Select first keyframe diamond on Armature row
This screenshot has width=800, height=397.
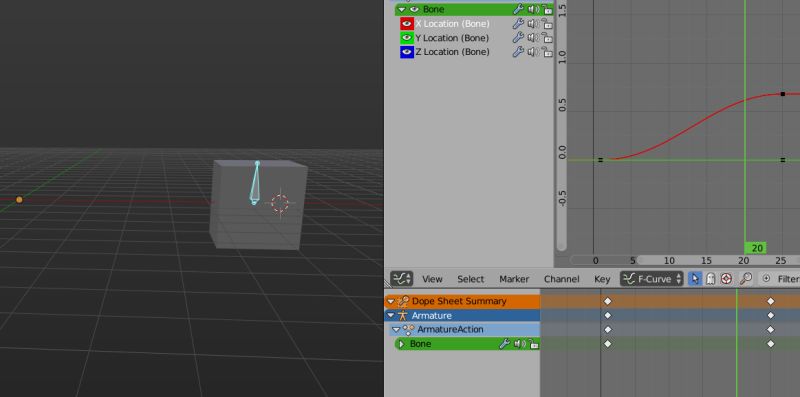607,315
